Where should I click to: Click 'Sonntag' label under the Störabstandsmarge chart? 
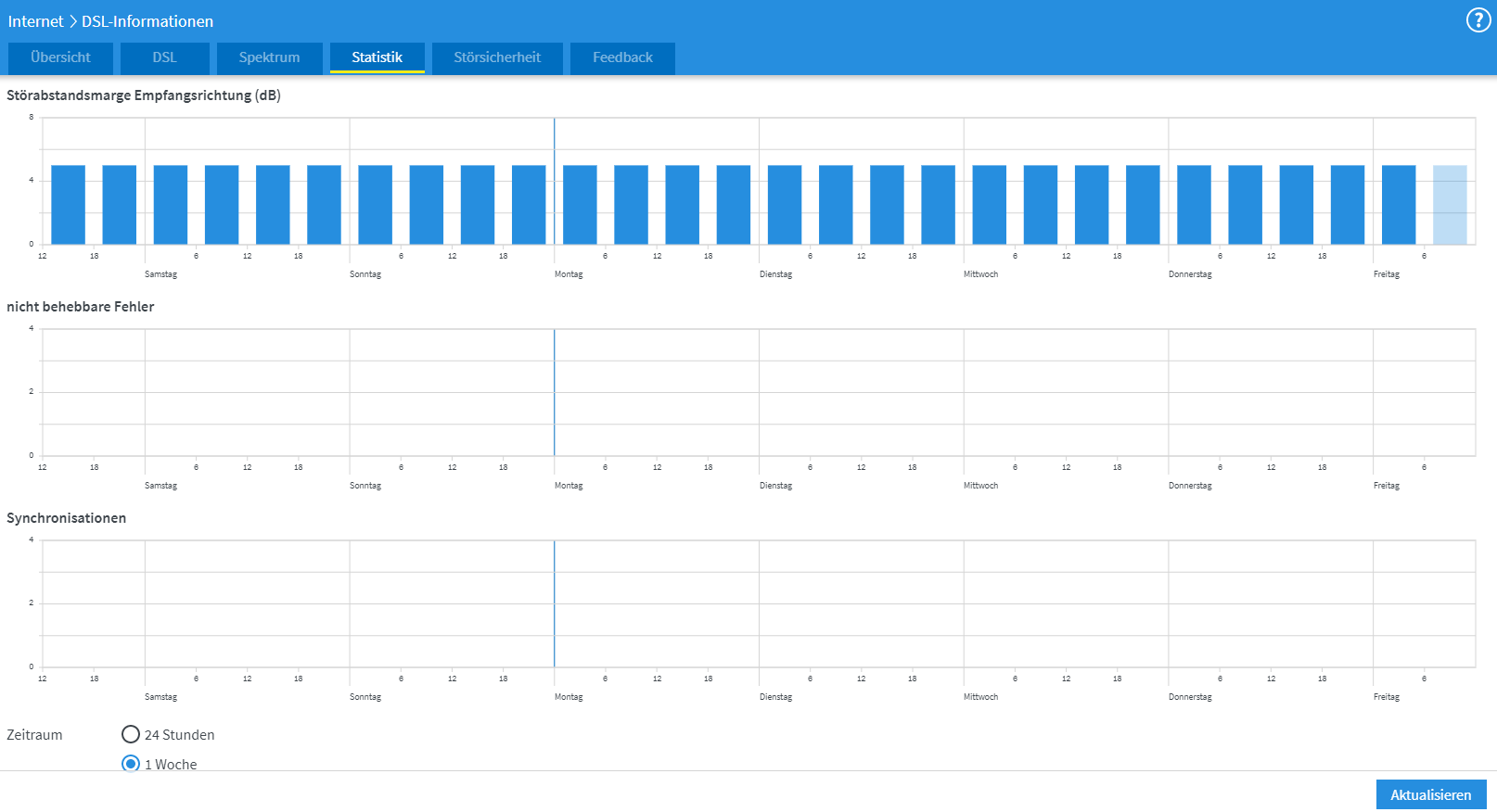(365, 274)
